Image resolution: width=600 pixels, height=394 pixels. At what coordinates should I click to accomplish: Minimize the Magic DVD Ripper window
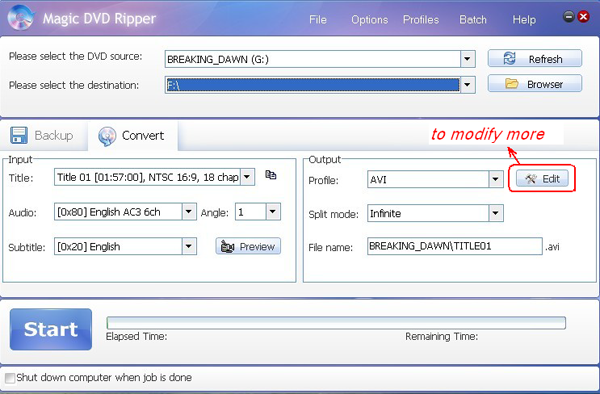point(569,16)
